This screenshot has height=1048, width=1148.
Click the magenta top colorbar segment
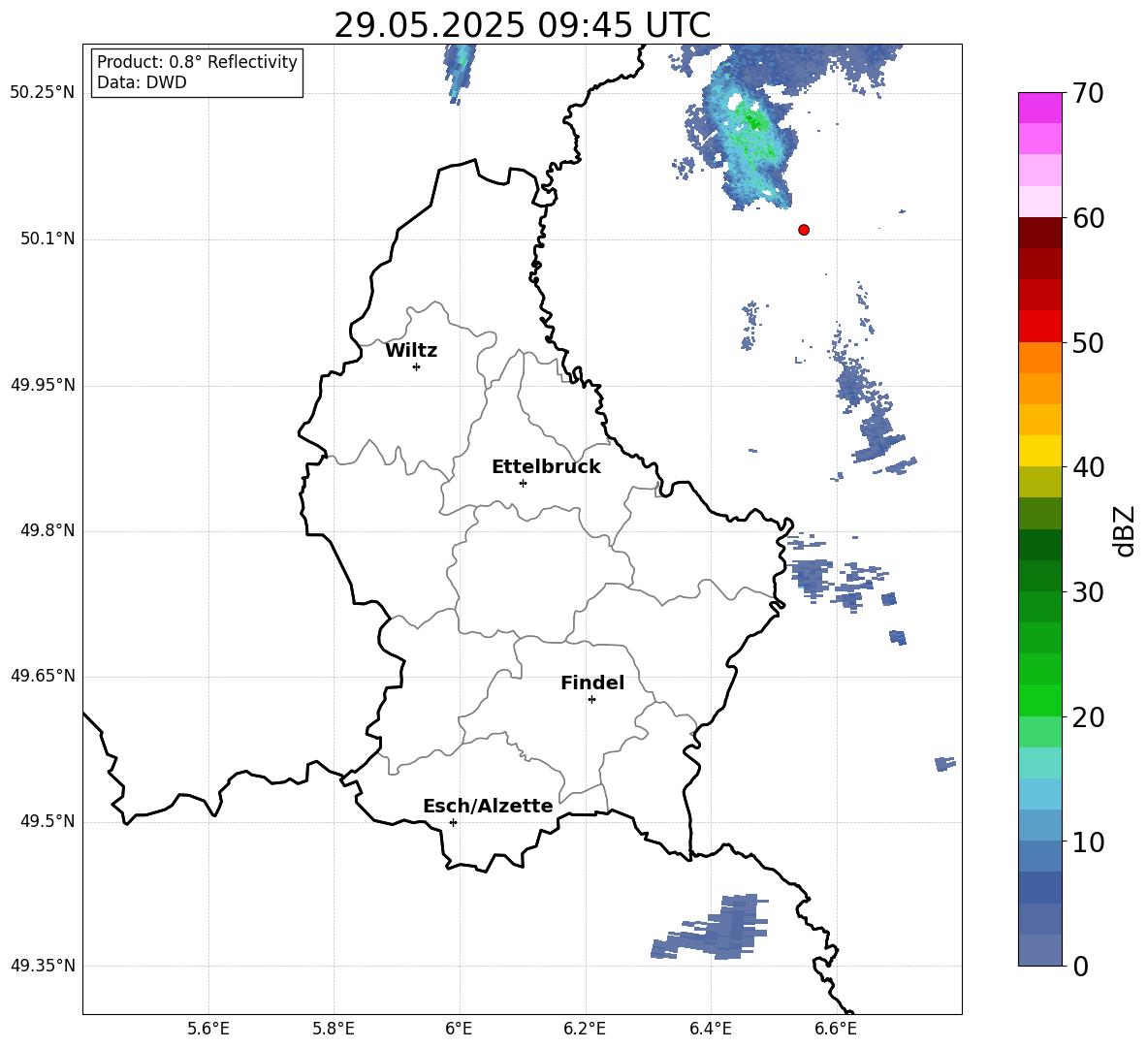point(1040,109)
